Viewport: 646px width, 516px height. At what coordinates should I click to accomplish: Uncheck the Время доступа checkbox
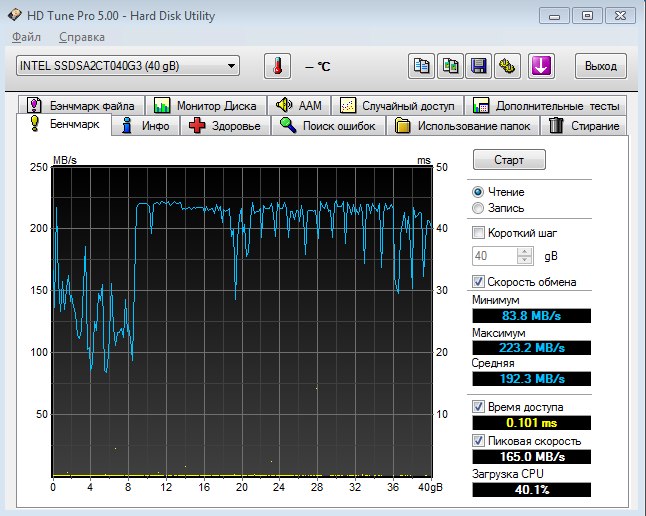(479, 407)
